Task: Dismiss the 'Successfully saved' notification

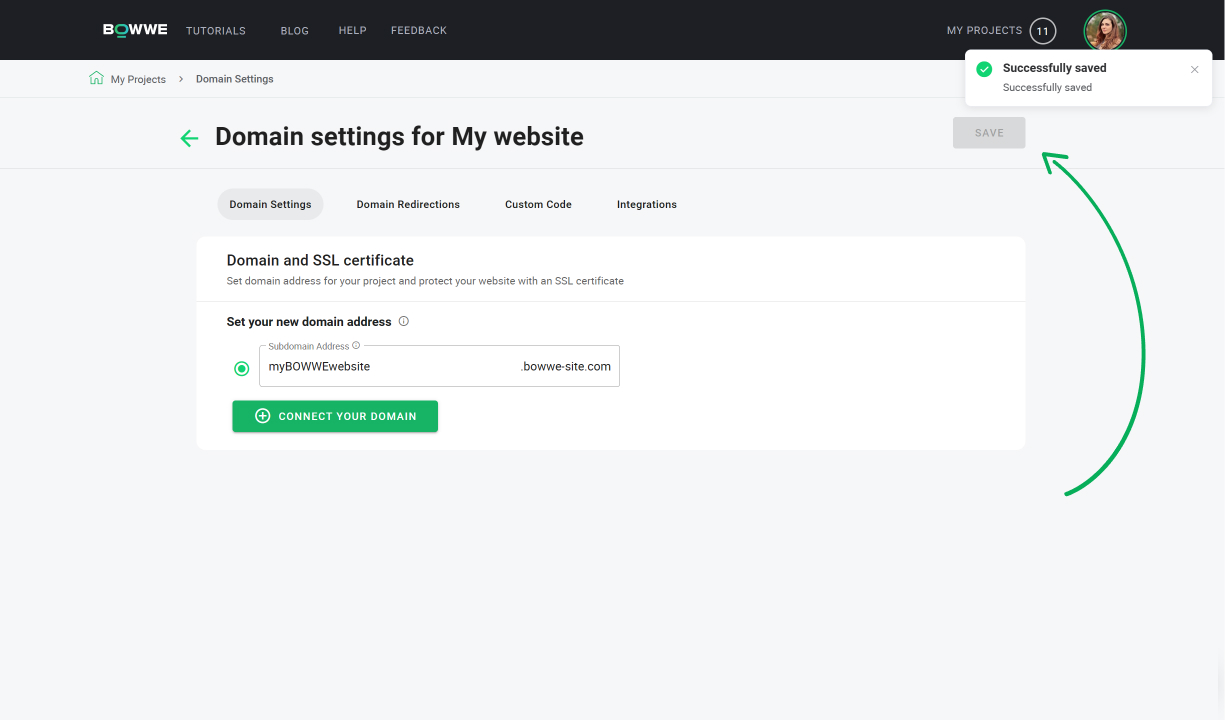Action: (x=1194, y=70)
